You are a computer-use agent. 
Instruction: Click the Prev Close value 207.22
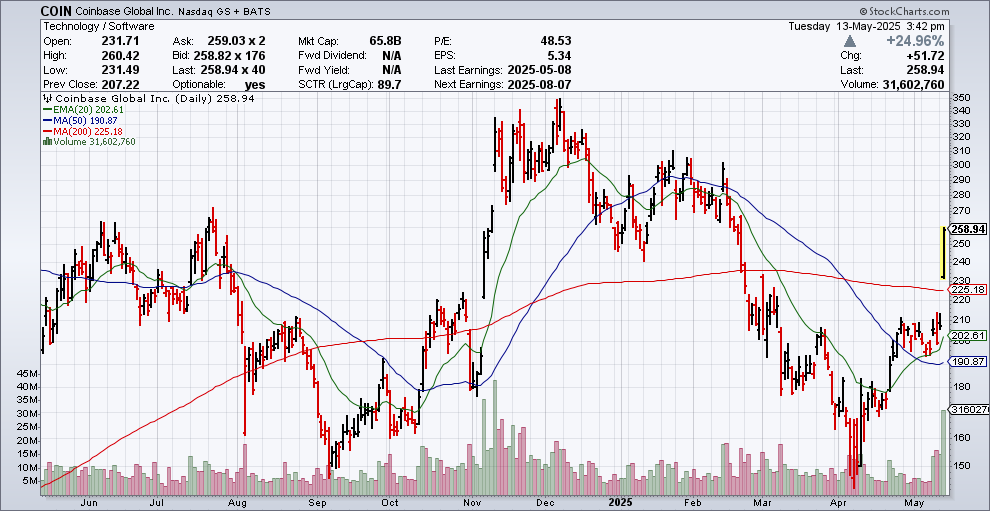click(x=122, y=85)
